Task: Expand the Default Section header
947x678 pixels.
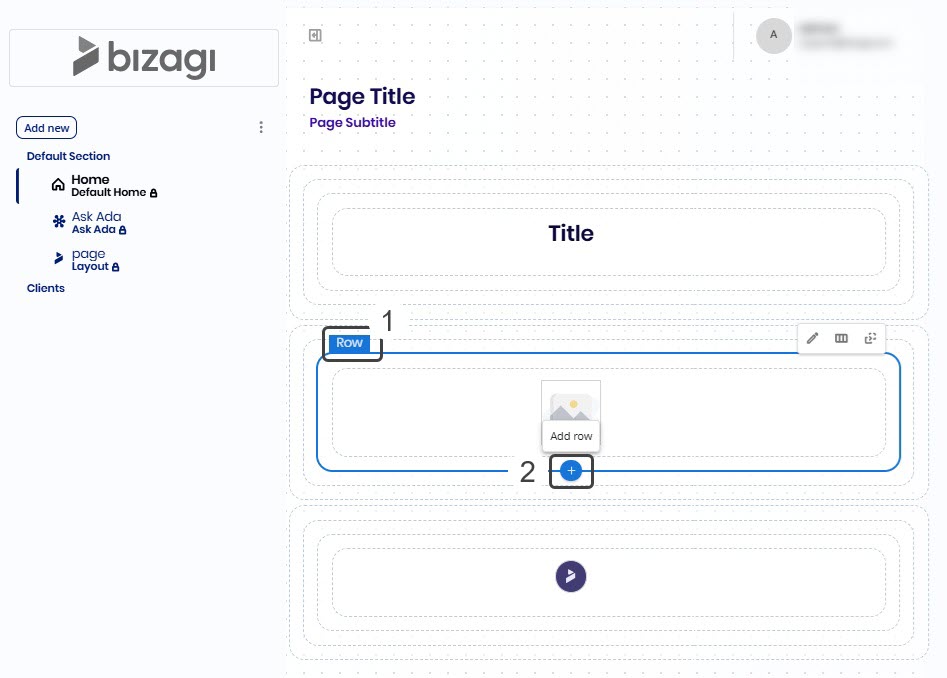Action: (68, 156)
